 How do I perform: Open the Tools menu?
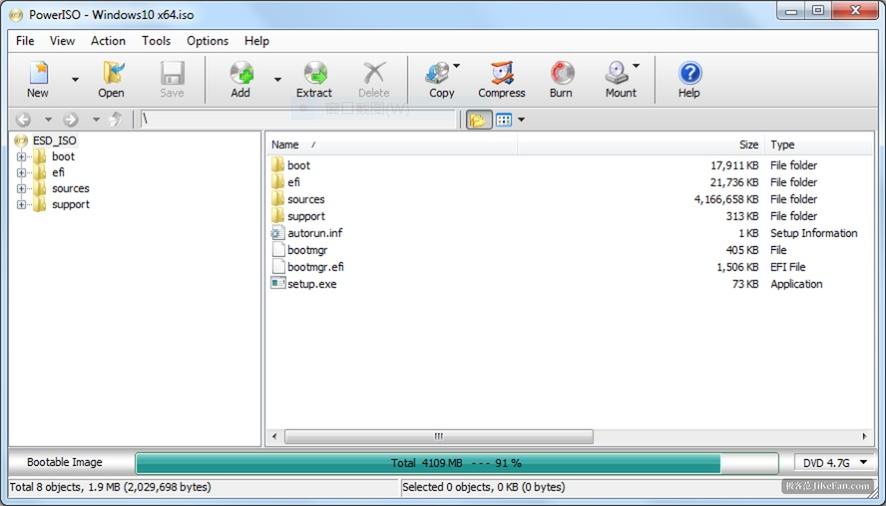(x=156, y=41)
